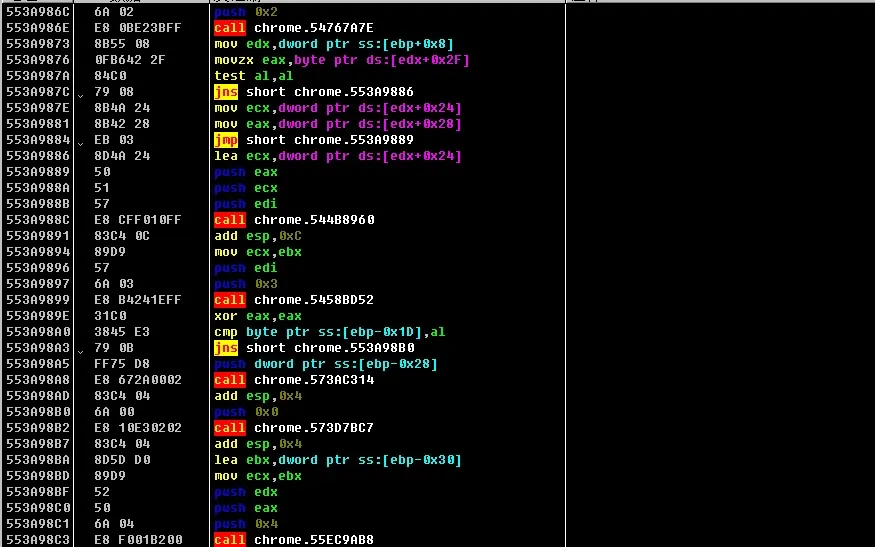The width and height of the screenshot is (875, 547).
Task: Select the movzx eax,byte ptr instruction
Action: click(342, 60)
